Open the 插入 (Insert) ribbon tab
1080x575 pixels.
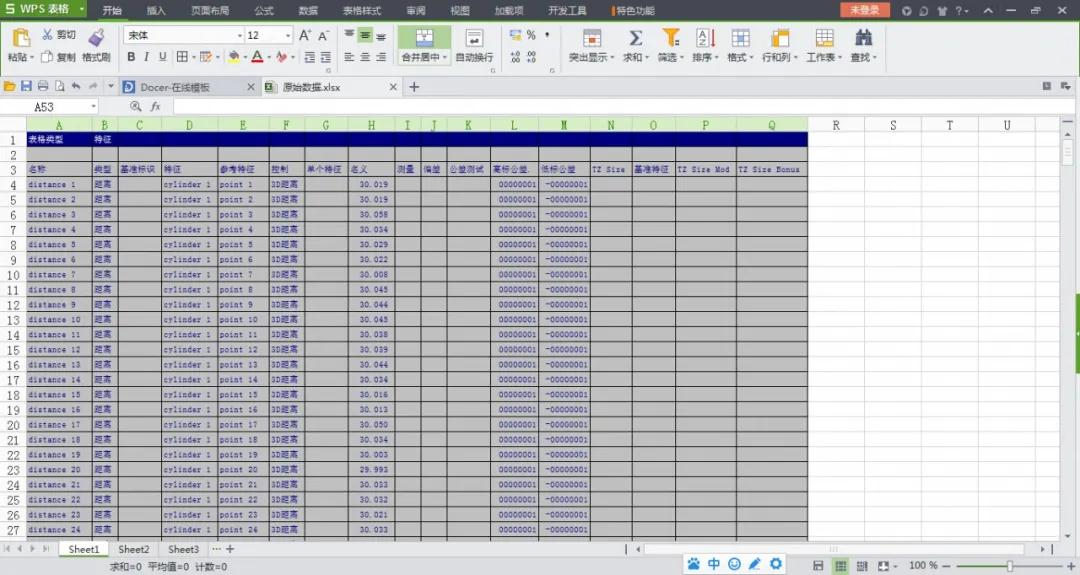coord(156,10)
